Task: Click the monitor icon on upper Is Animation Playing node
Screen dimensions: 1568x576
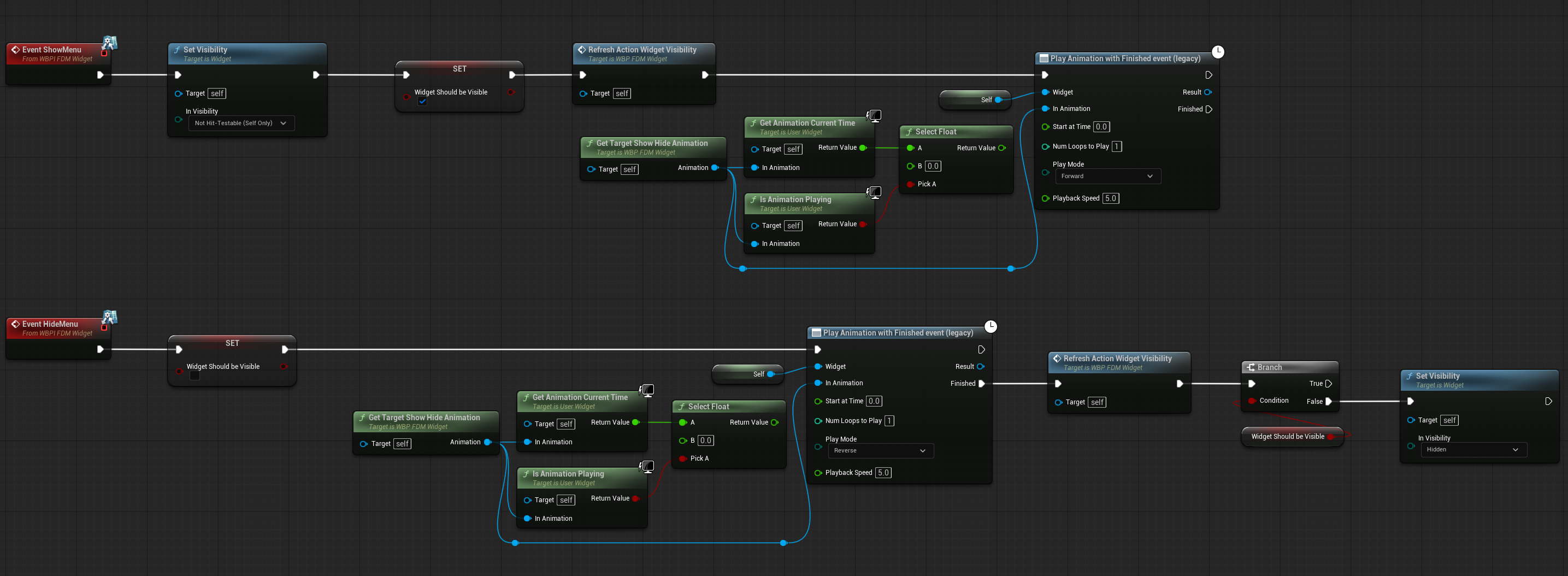Action: coord(874,192)
